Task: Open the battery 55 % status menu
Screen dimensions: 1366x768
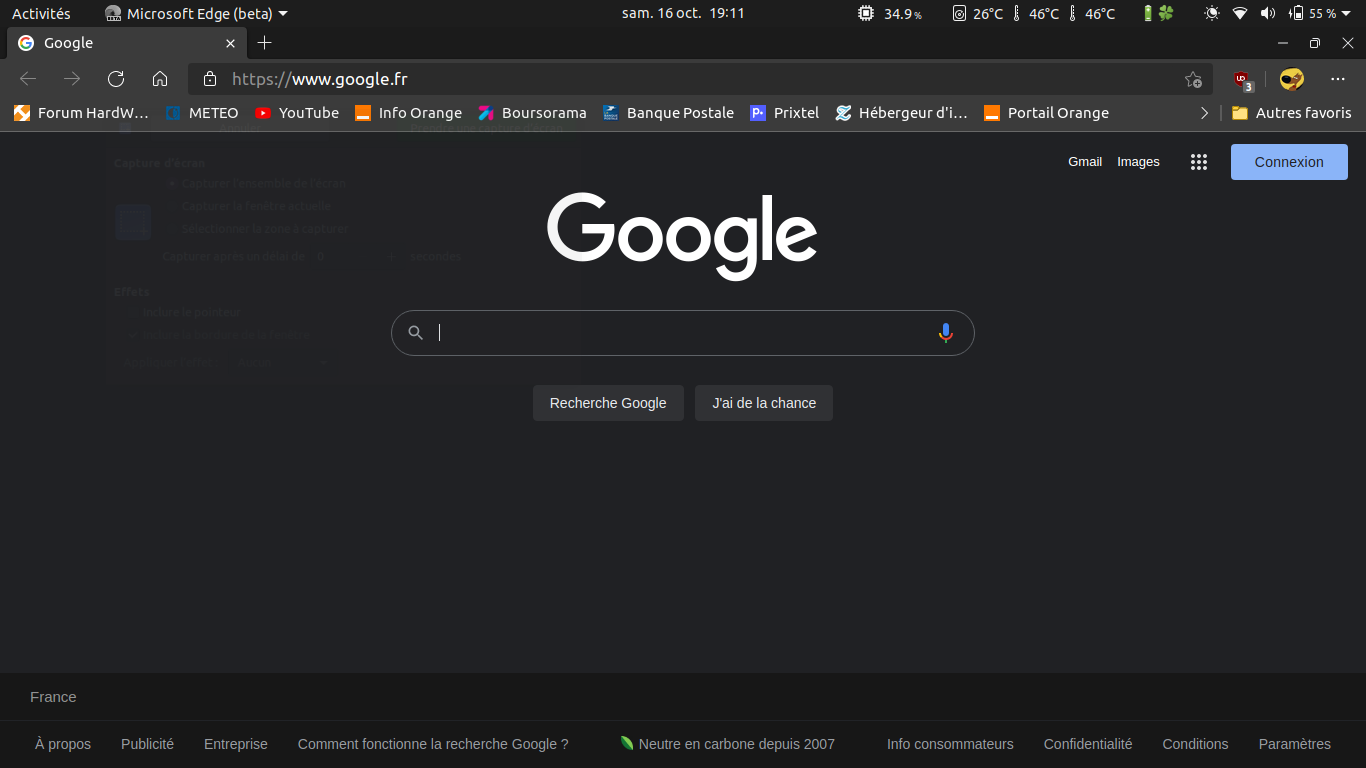Action: tap(1320, 14)
